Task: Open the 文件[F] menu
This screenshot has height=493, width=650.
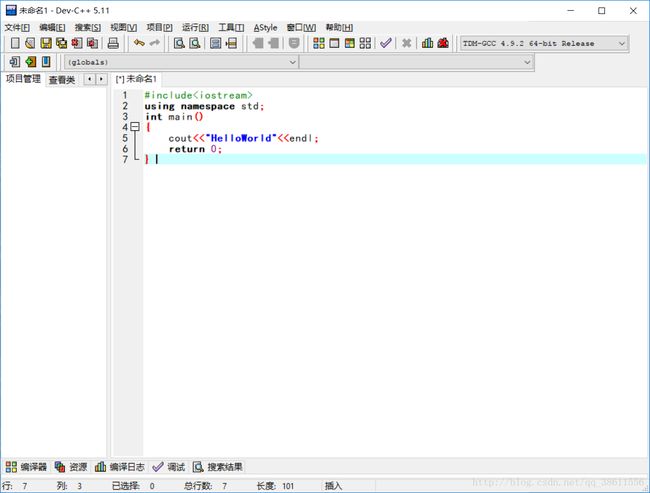Action: pos(17,27)
